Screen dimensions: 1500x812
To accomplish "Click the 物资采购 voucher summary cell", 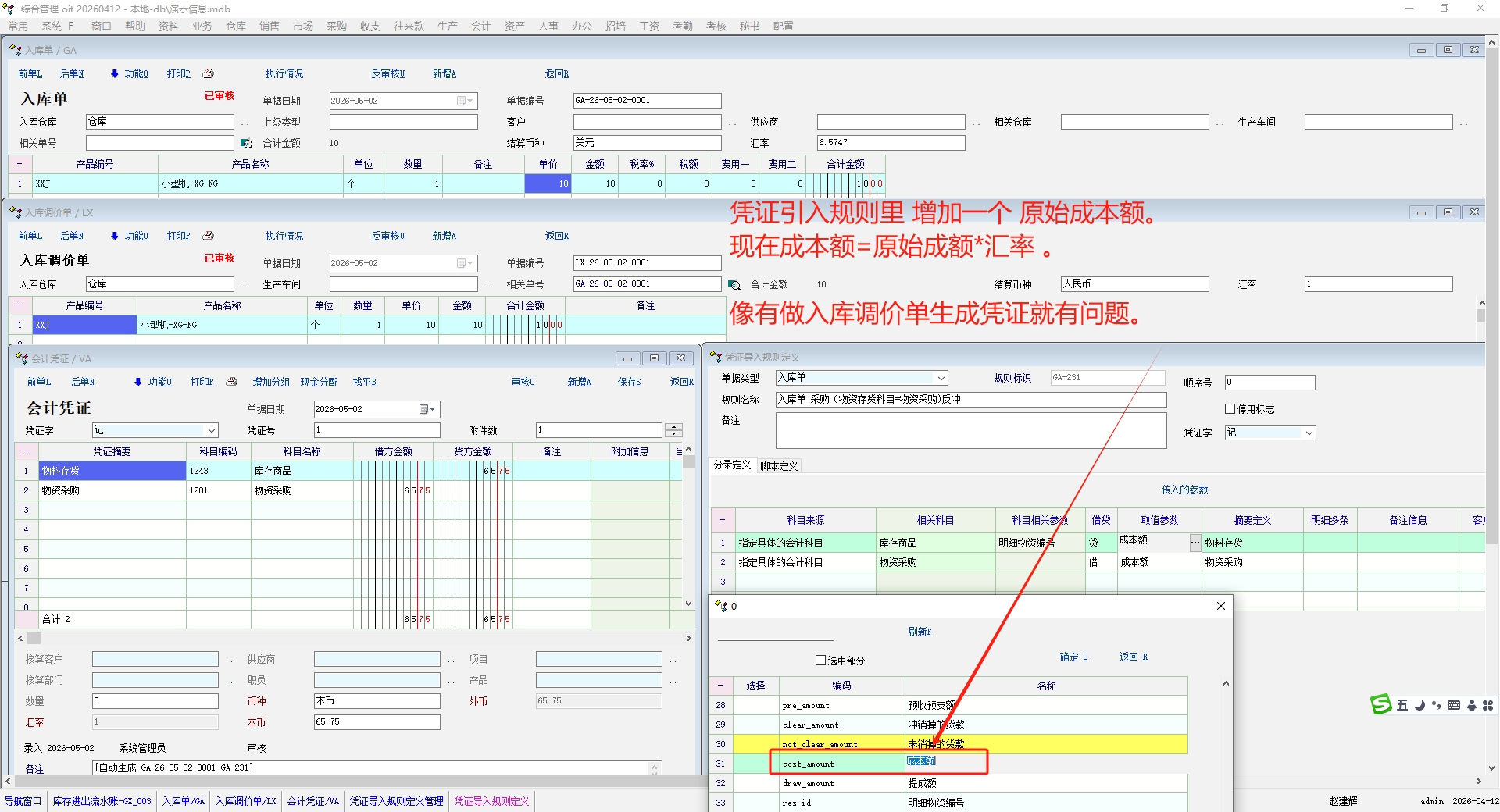I will (112, 490).
